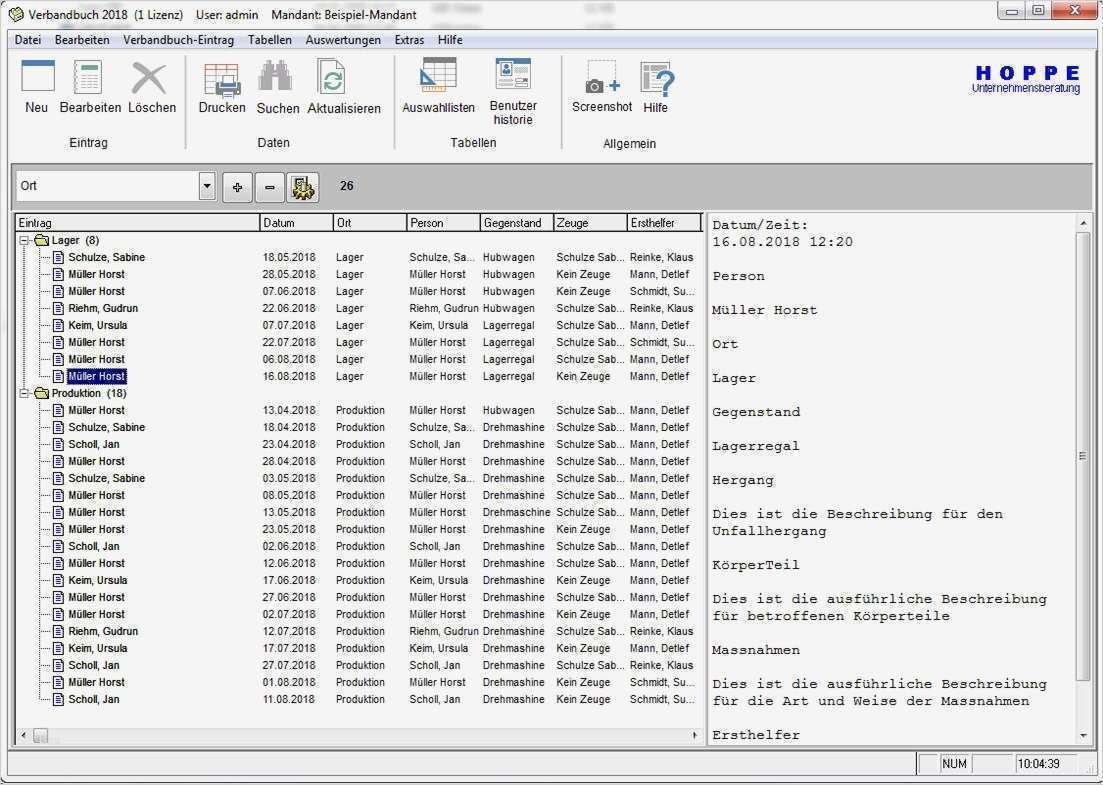Collapse the Lager folder group

click(25, 241)
